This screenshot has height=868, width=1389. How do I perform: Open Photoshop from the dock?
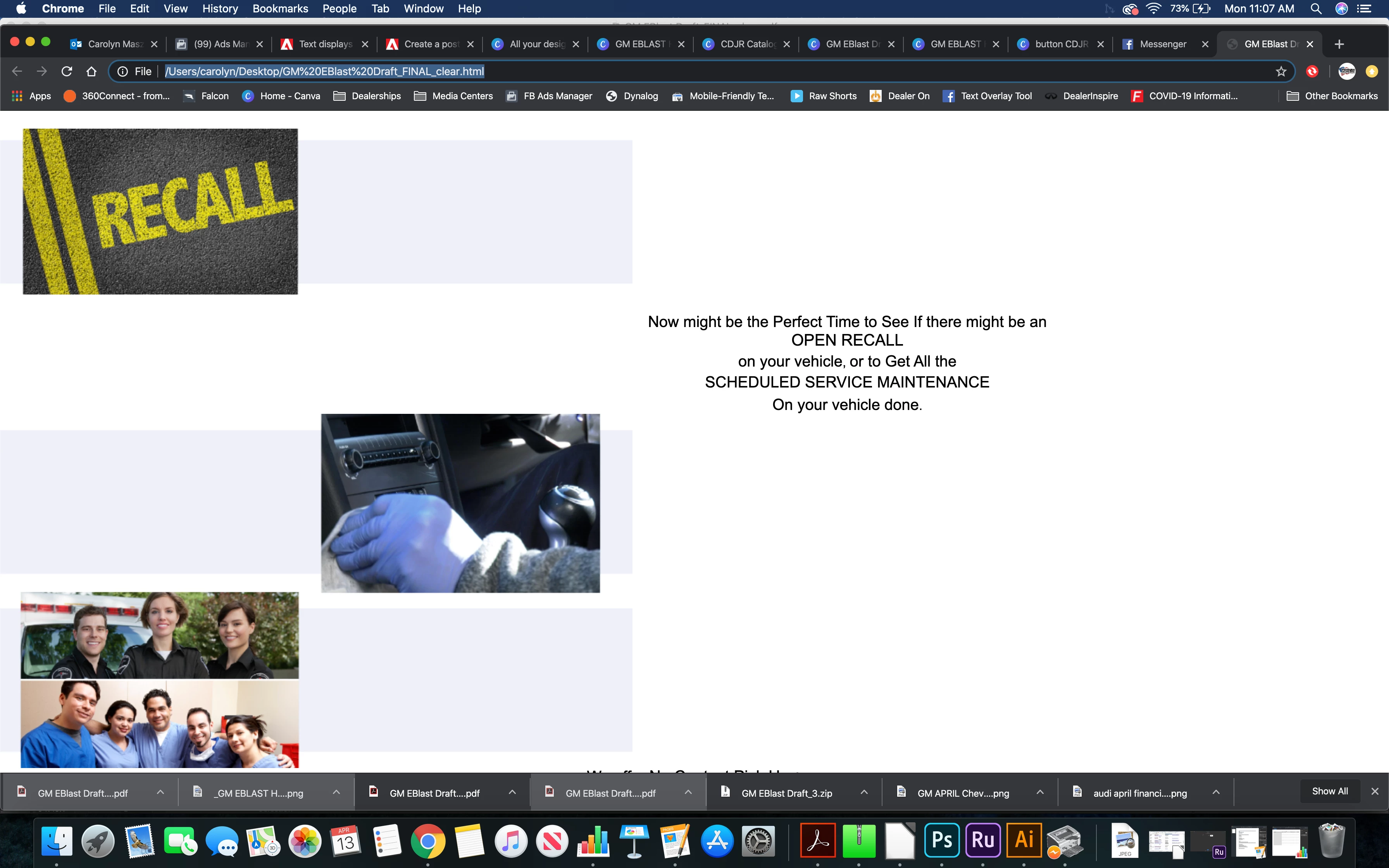941,840
